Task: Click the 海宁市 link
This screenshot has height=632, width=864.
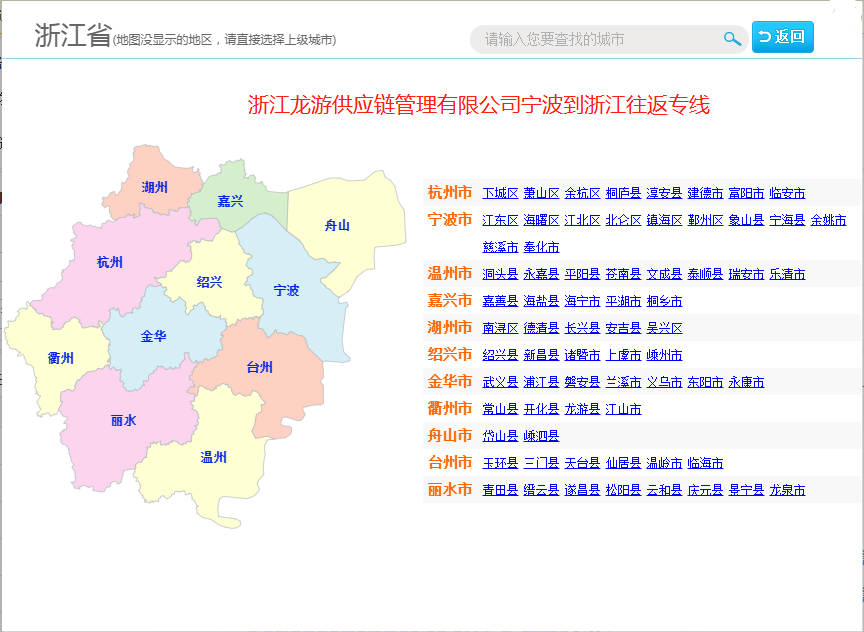Action: [582, 301]
